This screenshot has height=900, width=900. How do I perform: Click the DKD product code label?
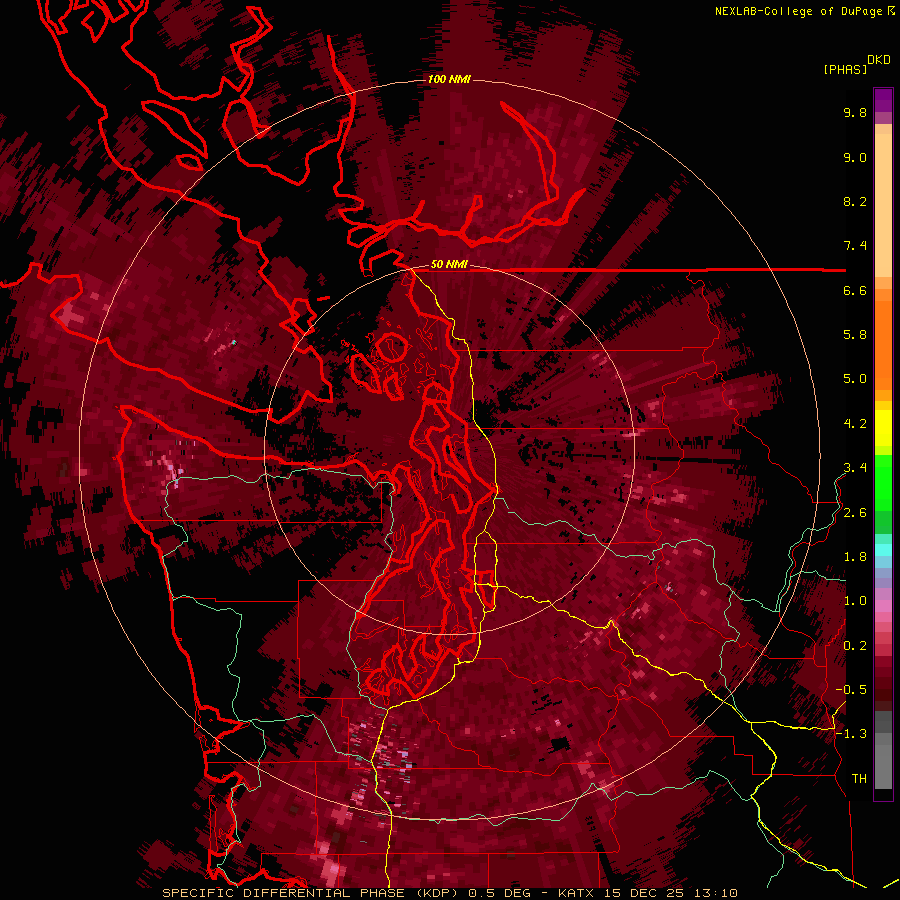(879, 60)
